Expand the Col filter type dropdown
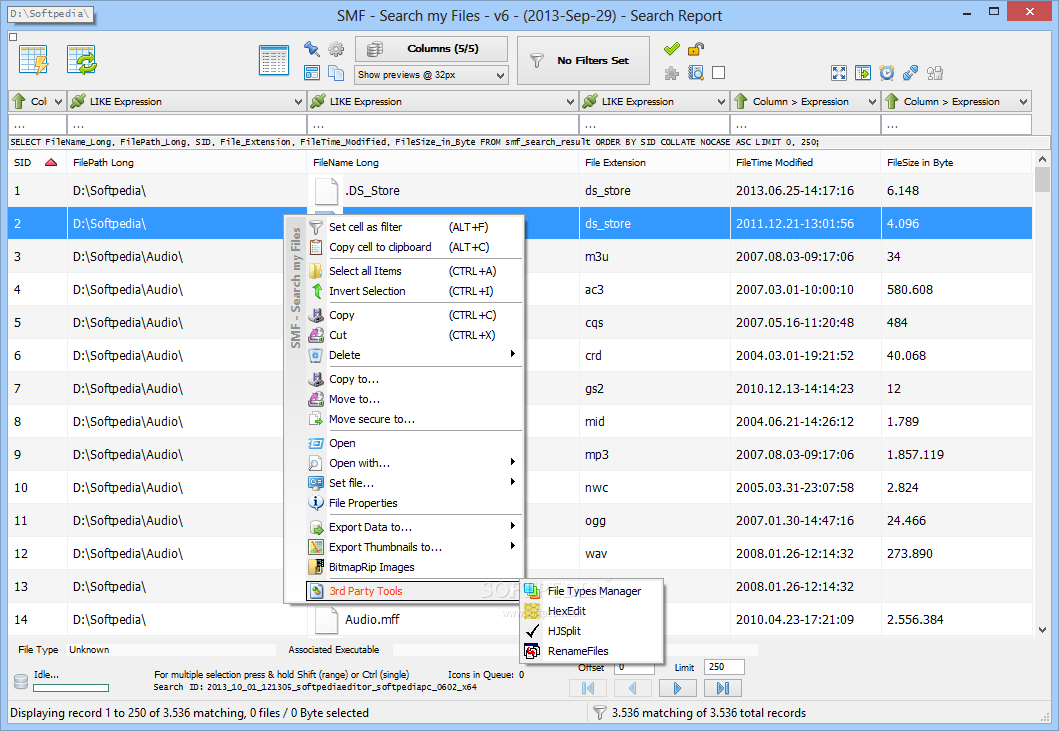Screen dimensions: 1059x731 tap(58, 102)
